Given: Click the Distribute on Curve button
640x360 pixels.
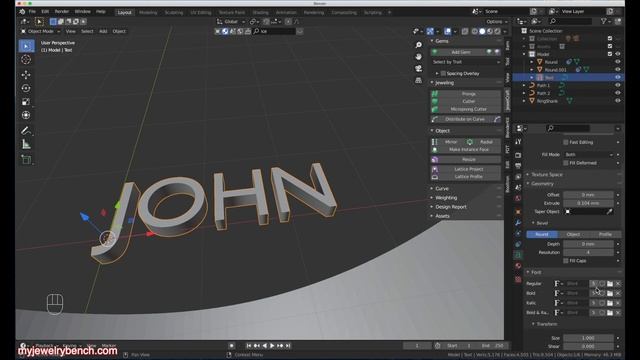Looking at the screenshot, I should tap(464, 119).
